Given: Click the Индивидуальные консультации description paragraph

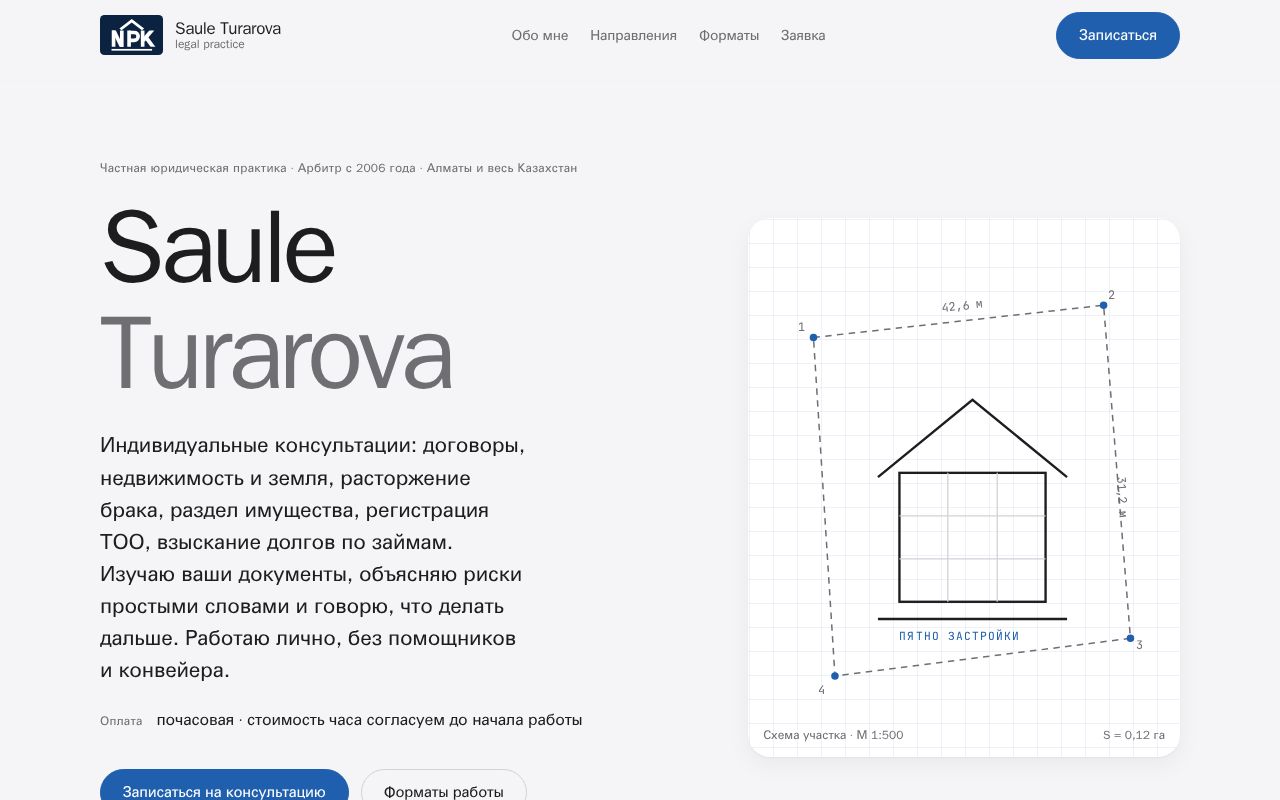Looking at the screenshot, I should pyautogui.click(x=313, y=558).
